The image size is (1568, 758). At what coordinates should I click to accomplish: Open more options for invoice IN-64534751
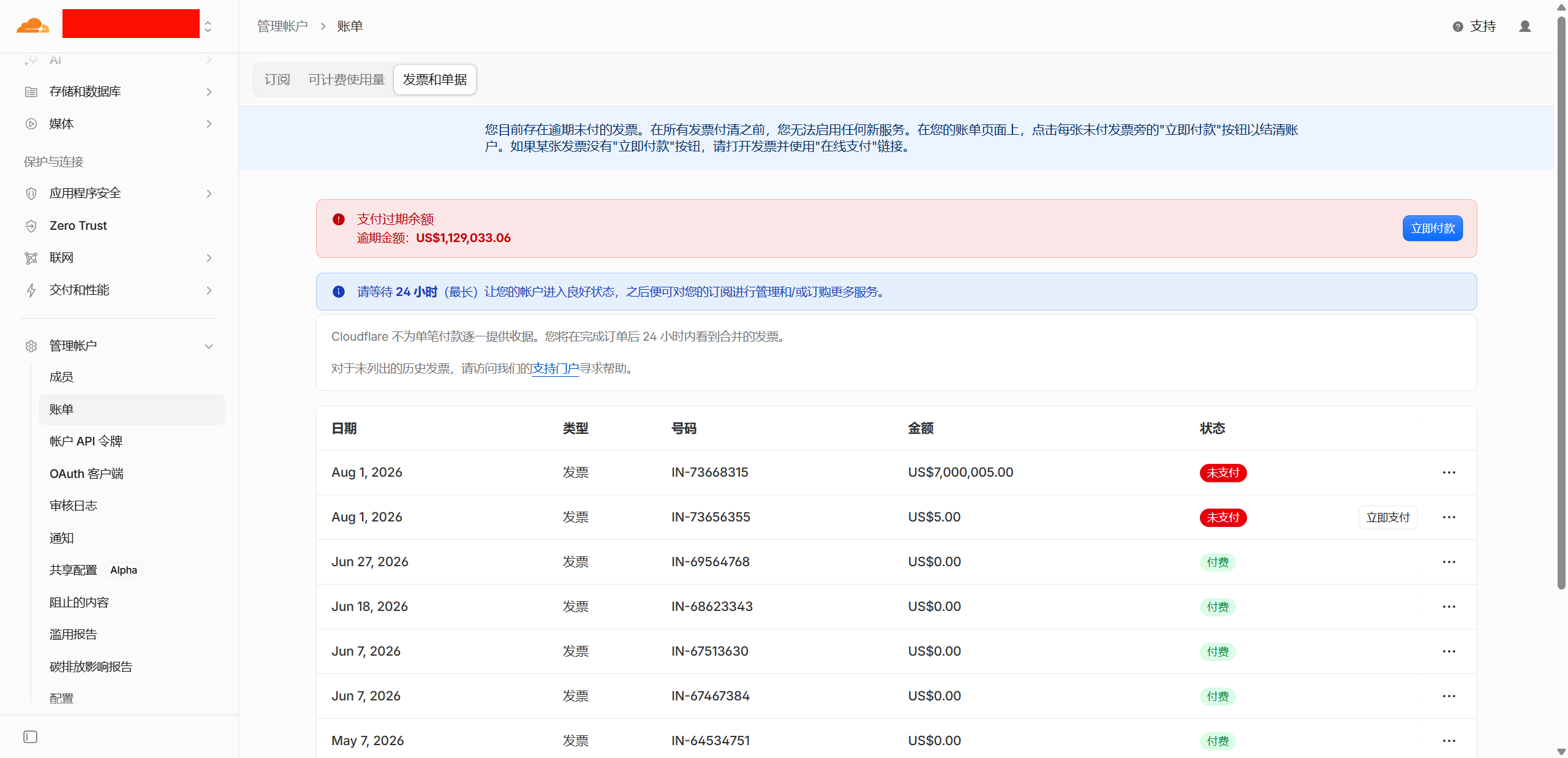(x=1449, y=741)
